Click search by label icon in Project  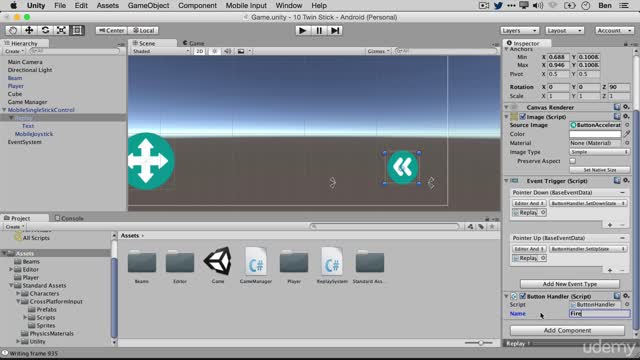pos(481,227)
